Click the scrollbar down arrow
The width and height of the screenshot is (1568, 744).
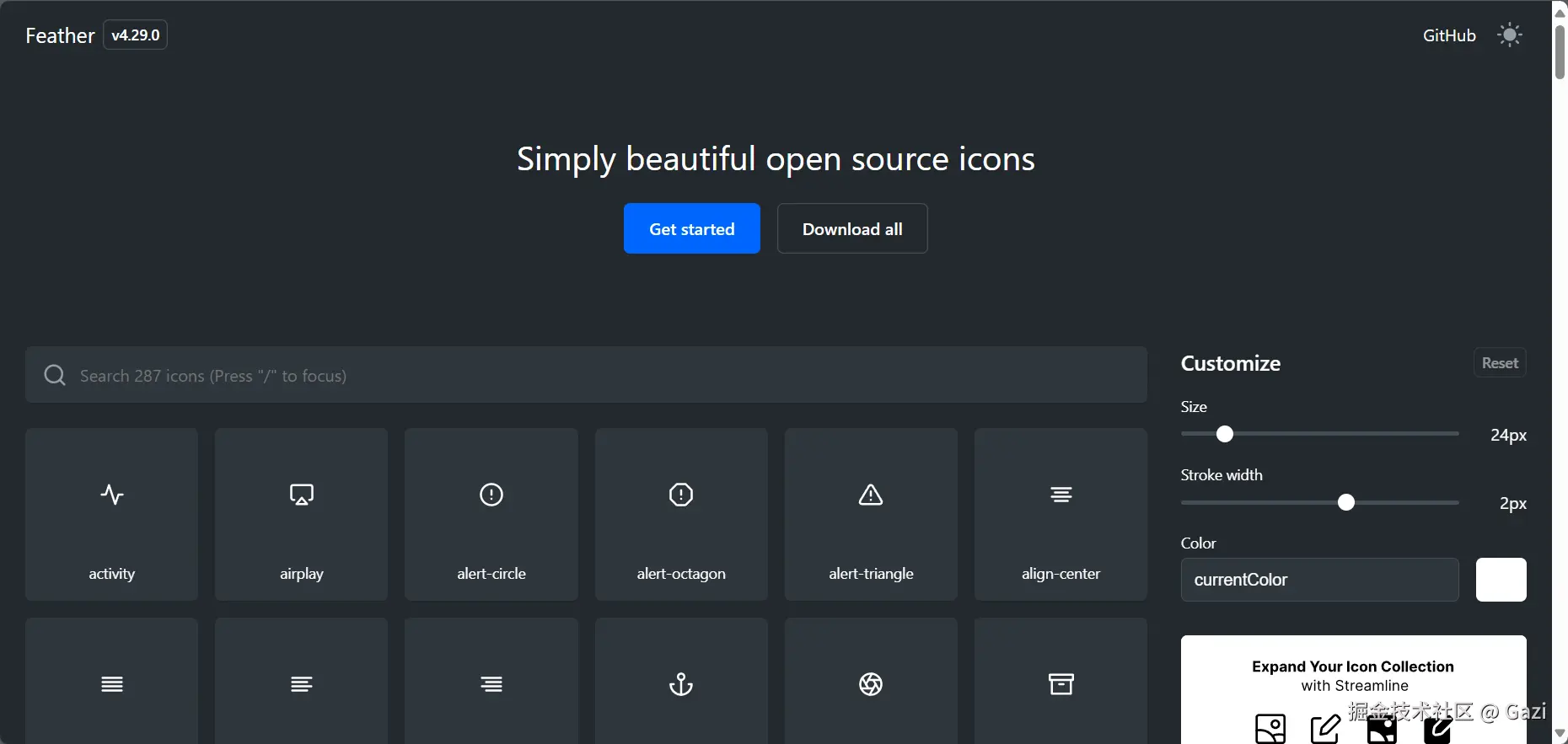[x=1560, y=735]
